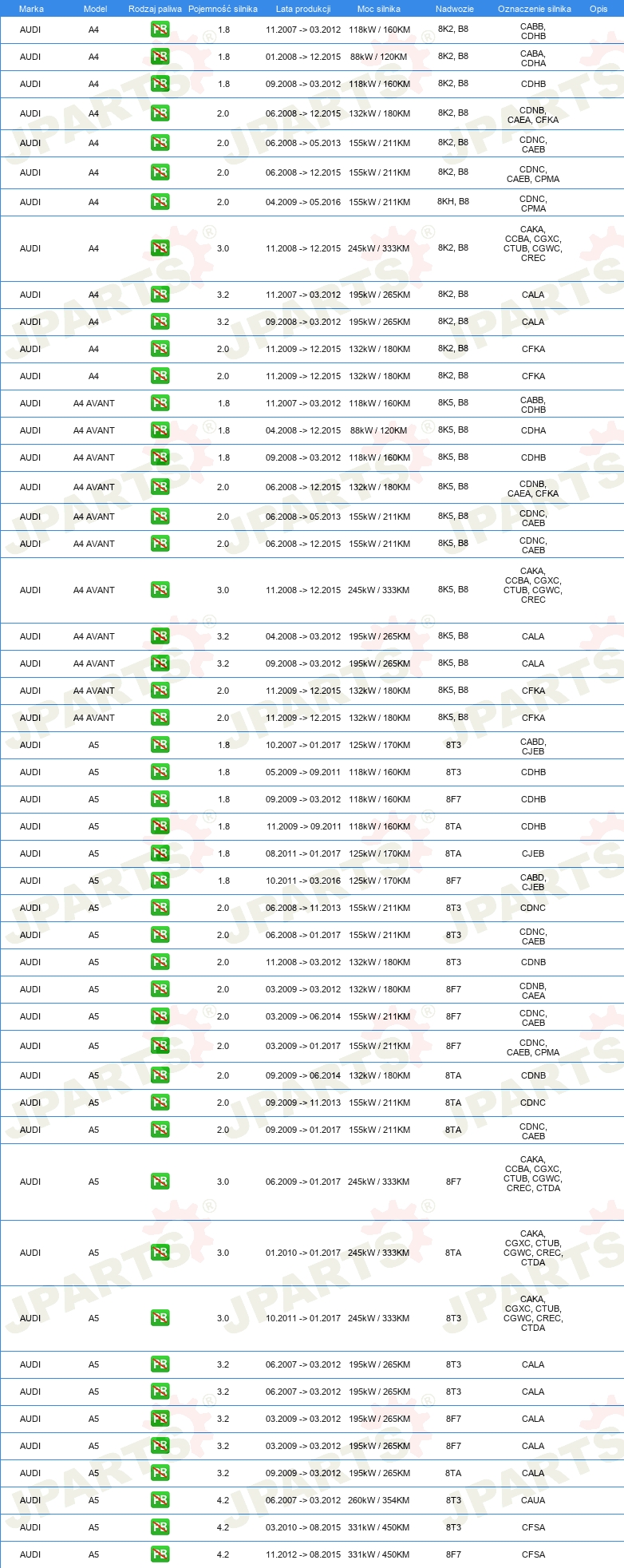The height and width of the screenshot is (1568, 624).
Task: Click fuel icon in the A4 8KH, B8 row
Action: pos(160,202)
